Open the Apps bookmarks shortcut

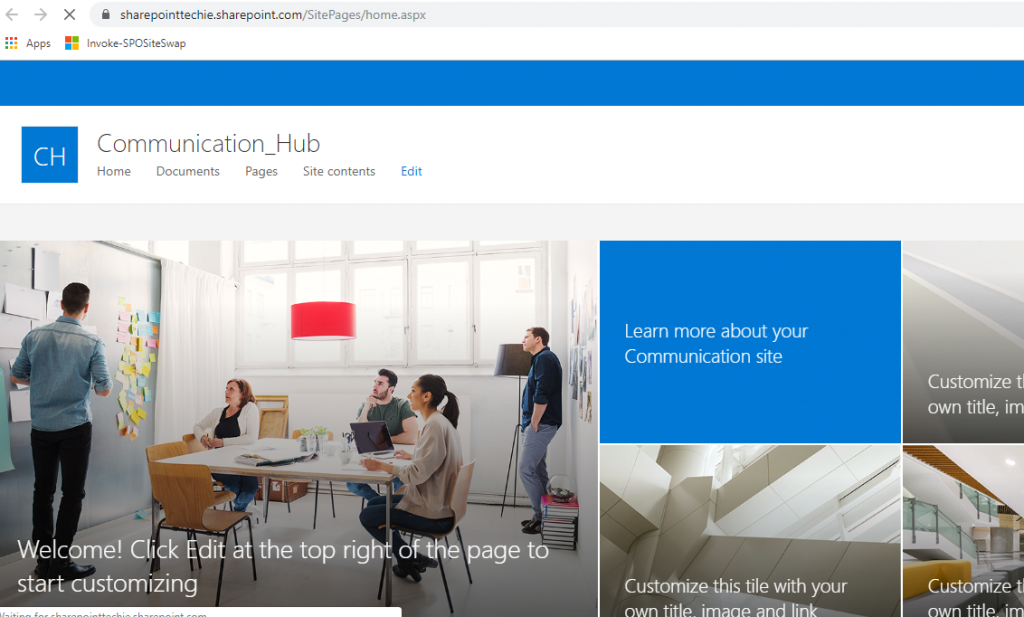pos(27,43)
